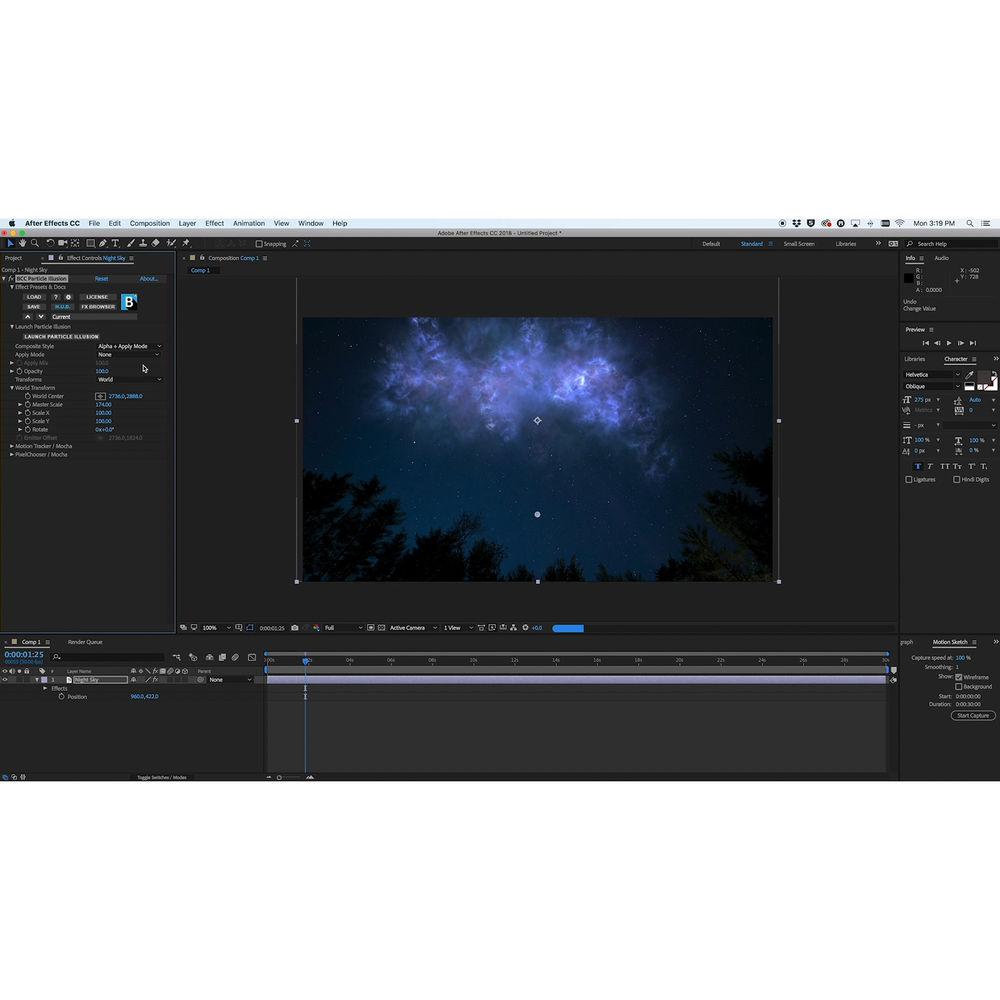Select the Horizontal Type tool
The width and height of the screenshot is (1000, 1000).
pos(117,243)
